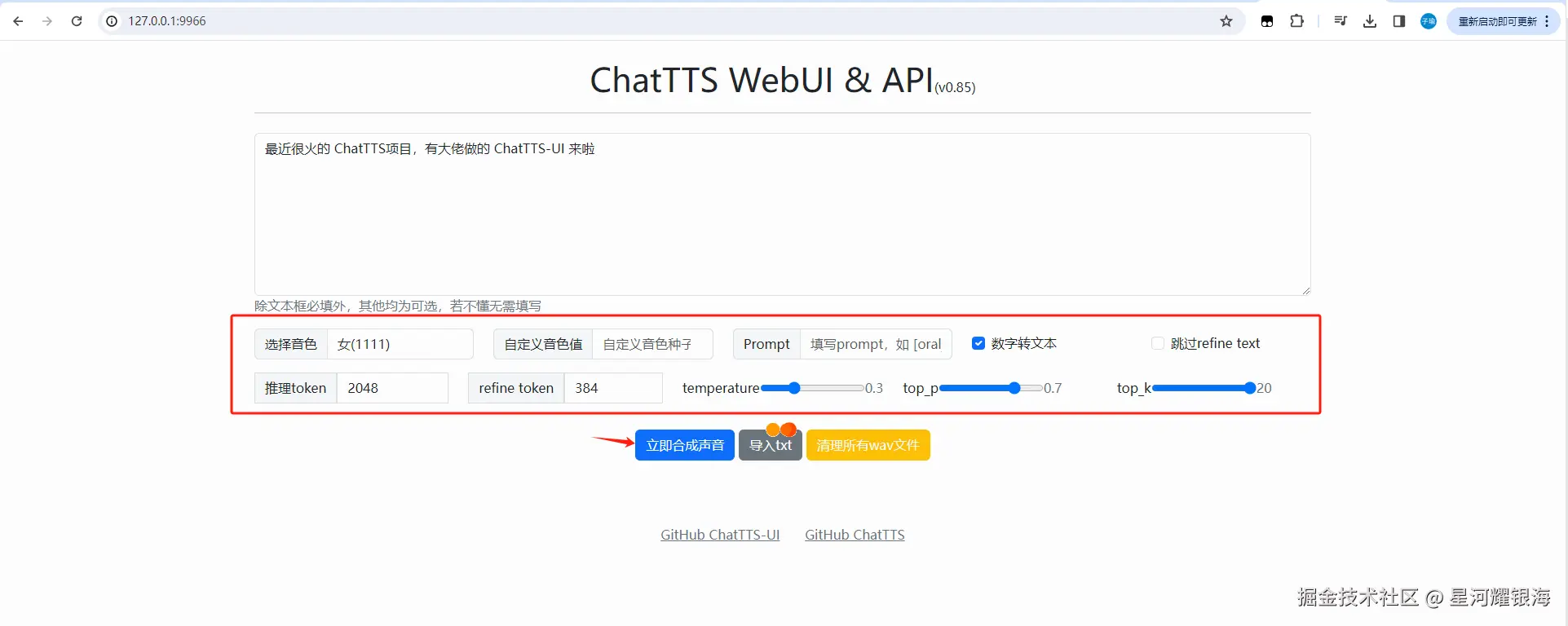The image size is (1568, 626).
Task: Click the 选择音色 label
Action: [291, 344]
